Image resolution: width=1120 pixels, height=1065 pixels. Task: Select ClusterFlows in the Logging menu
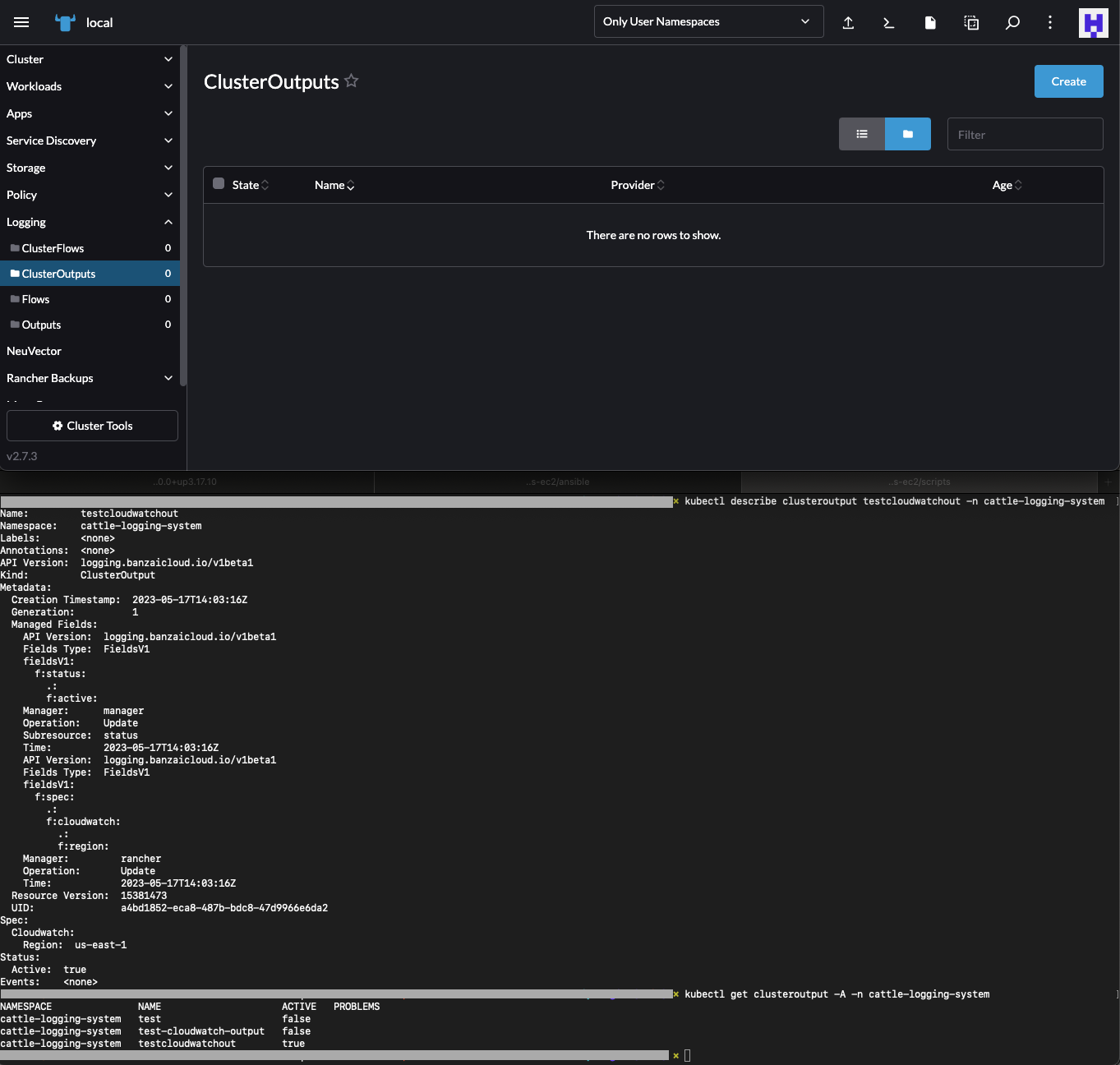[53, 248]
